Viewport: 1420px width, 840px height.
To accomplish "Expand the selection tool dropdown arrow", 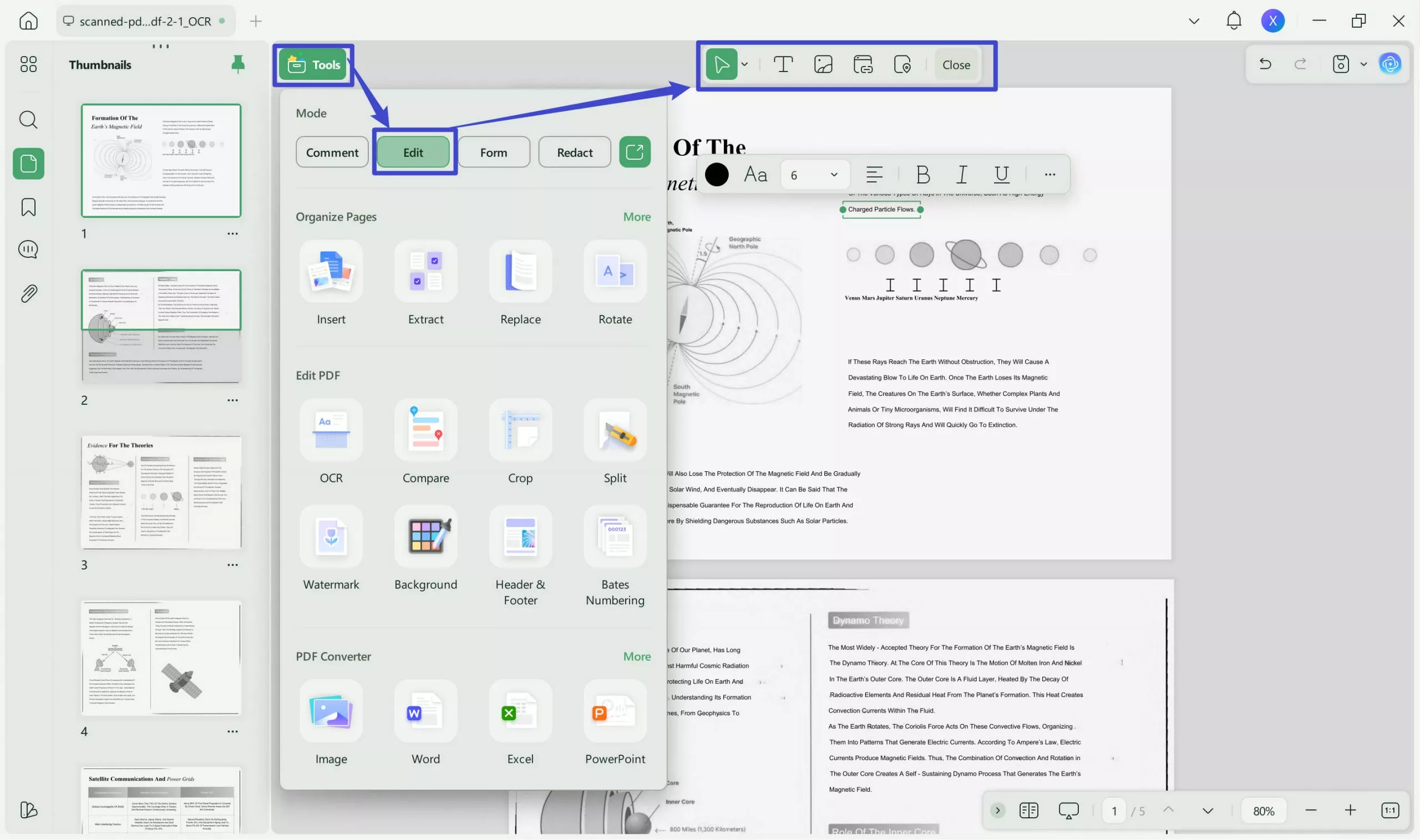I will click(x=745, y=64).
